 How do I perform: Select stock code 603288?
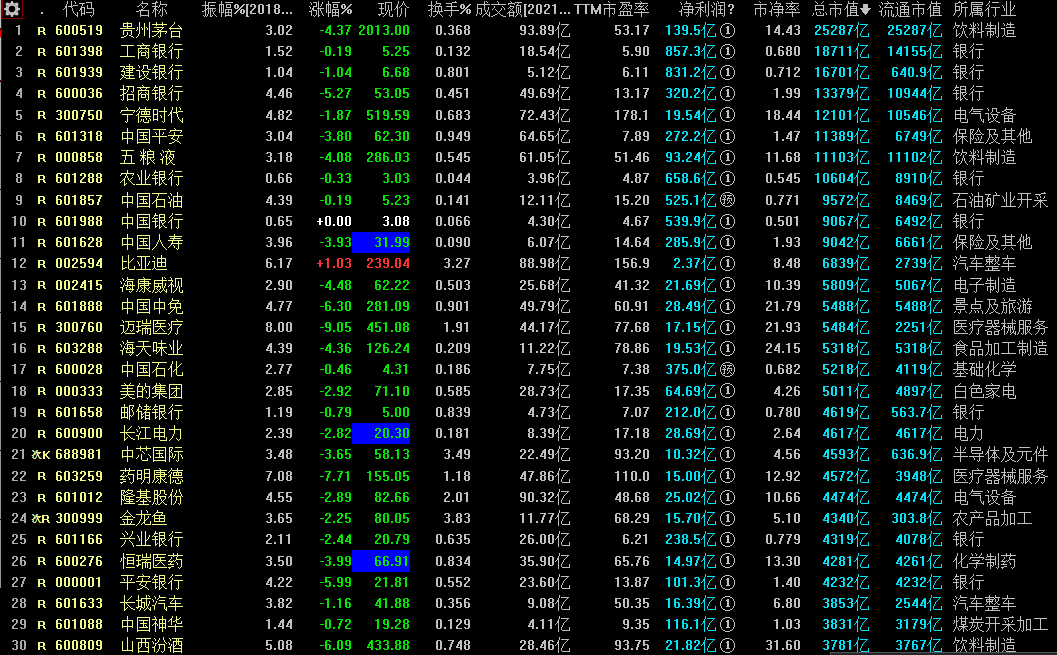tap(79, 348)
